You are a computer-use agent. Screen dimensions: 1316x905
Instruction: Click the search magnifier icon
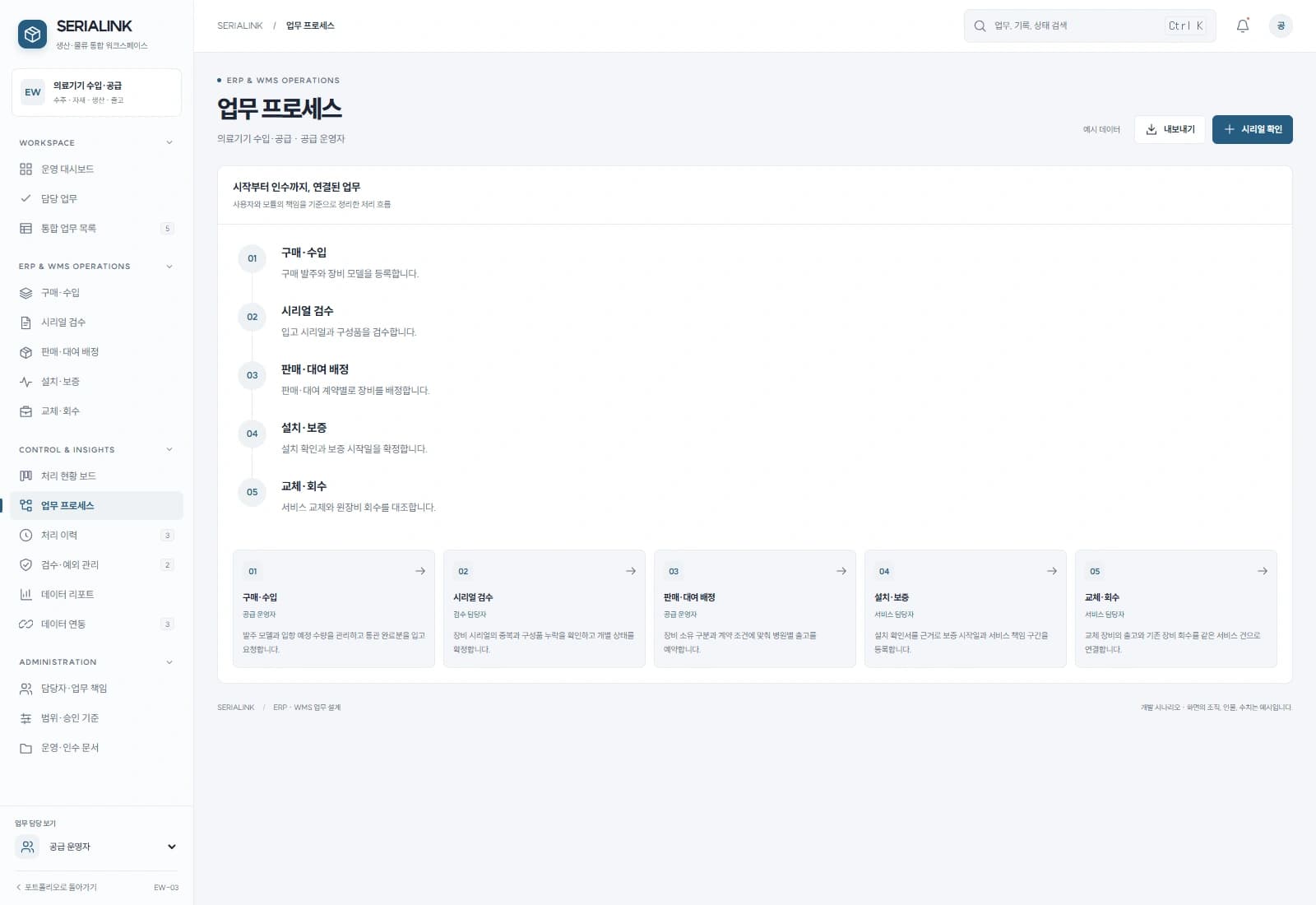click(x=980, y=26)
